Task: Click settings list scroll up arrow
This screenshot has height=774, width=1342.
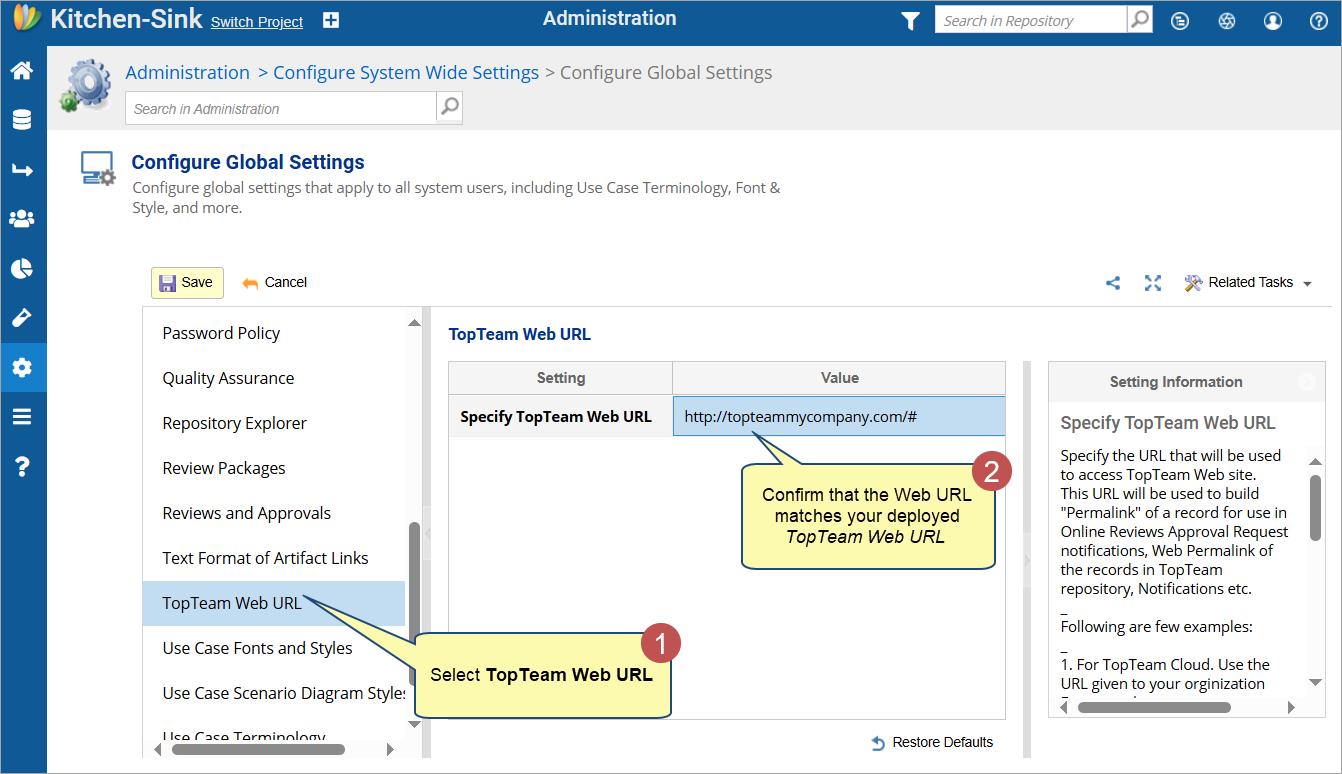Action: [414, 322]
